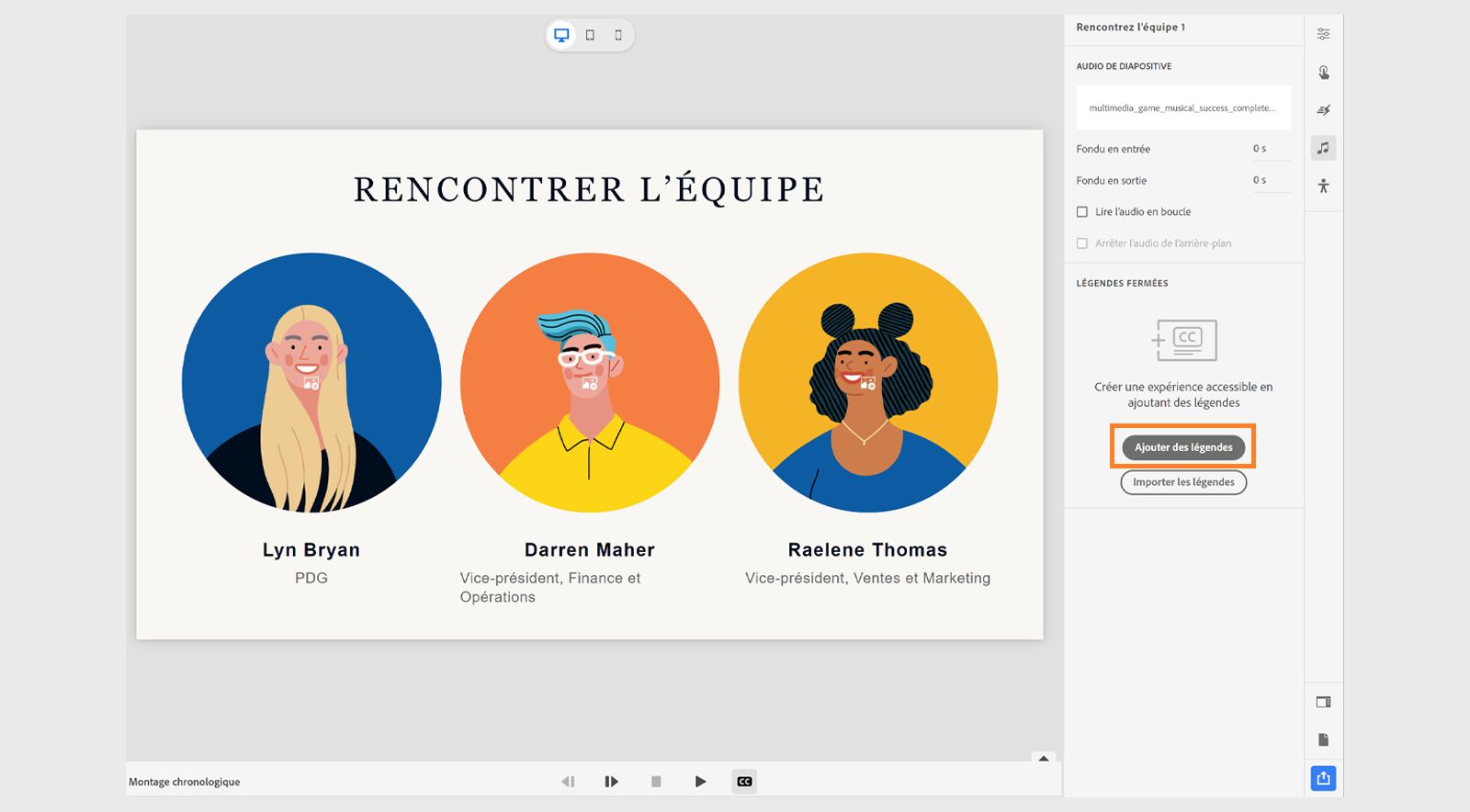
Task: Click the replace-image icon on Lyn Bryan's avatar
Action: click(x=311, y=383)
